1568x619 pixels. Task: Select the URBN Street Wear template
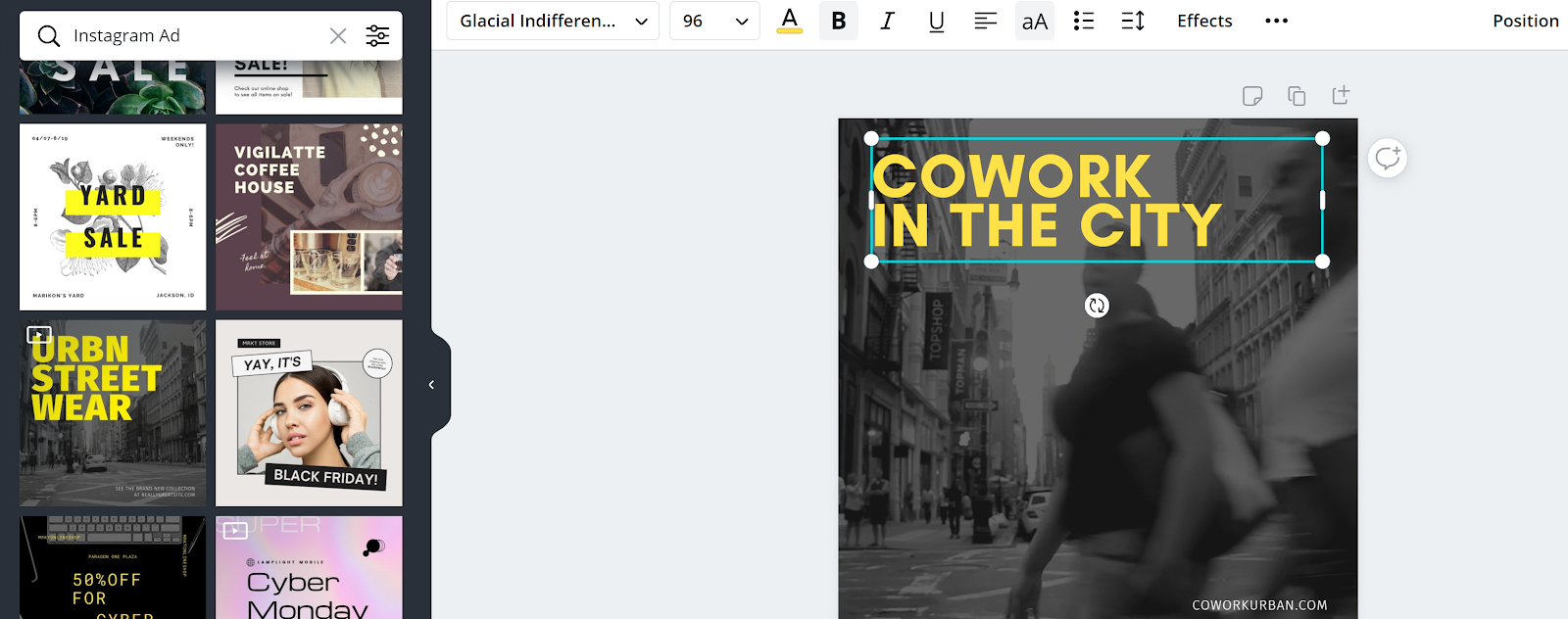click(113, 412)
